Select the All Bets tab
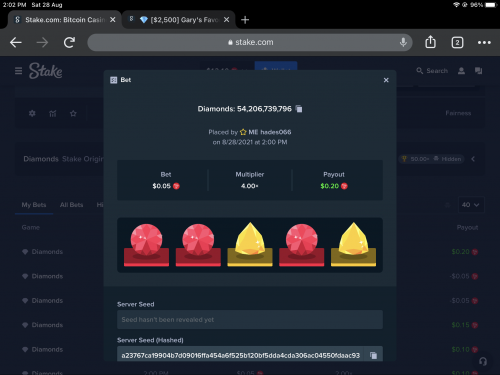500x375 pixels. coord(71,205)
